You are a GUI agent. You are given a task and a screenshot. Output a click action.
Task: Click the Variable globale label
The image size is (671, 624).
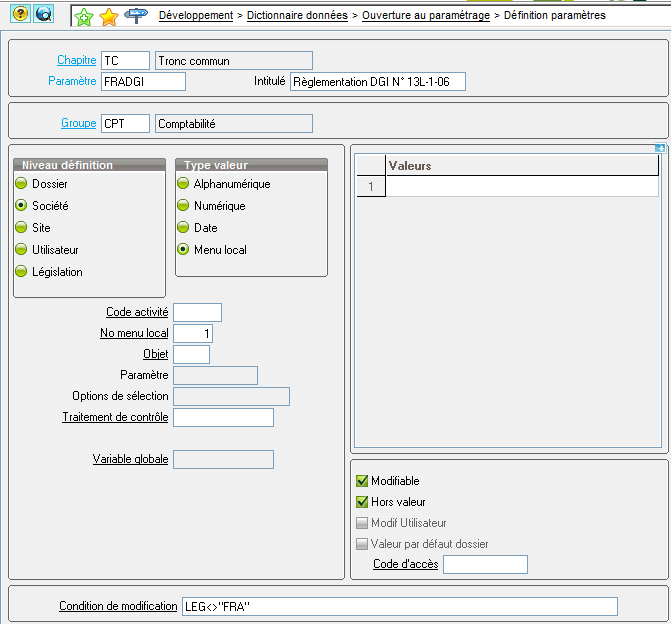point(130,459)
